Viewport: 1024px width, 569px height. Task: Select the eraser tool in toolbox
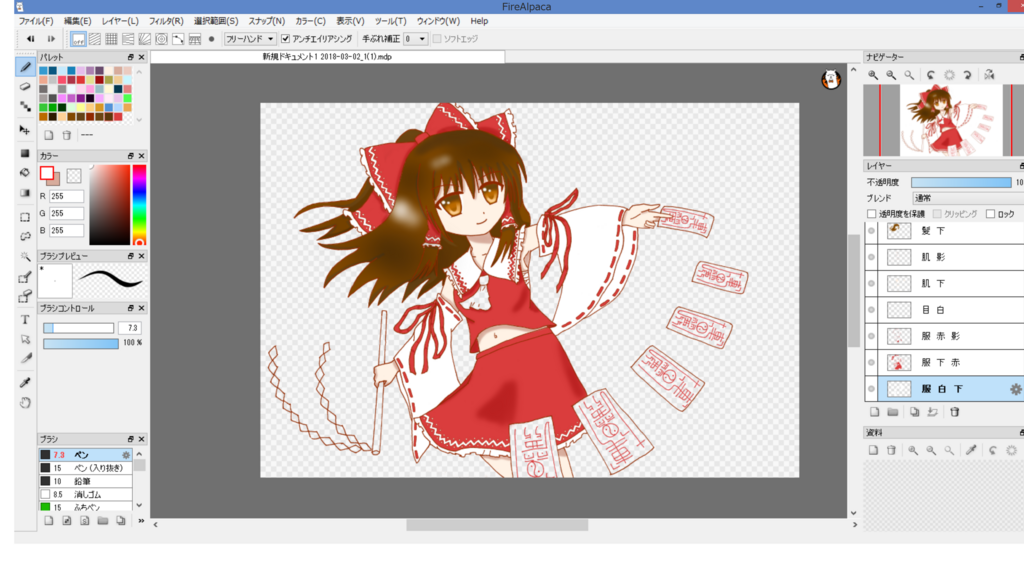tap(25, 86)
